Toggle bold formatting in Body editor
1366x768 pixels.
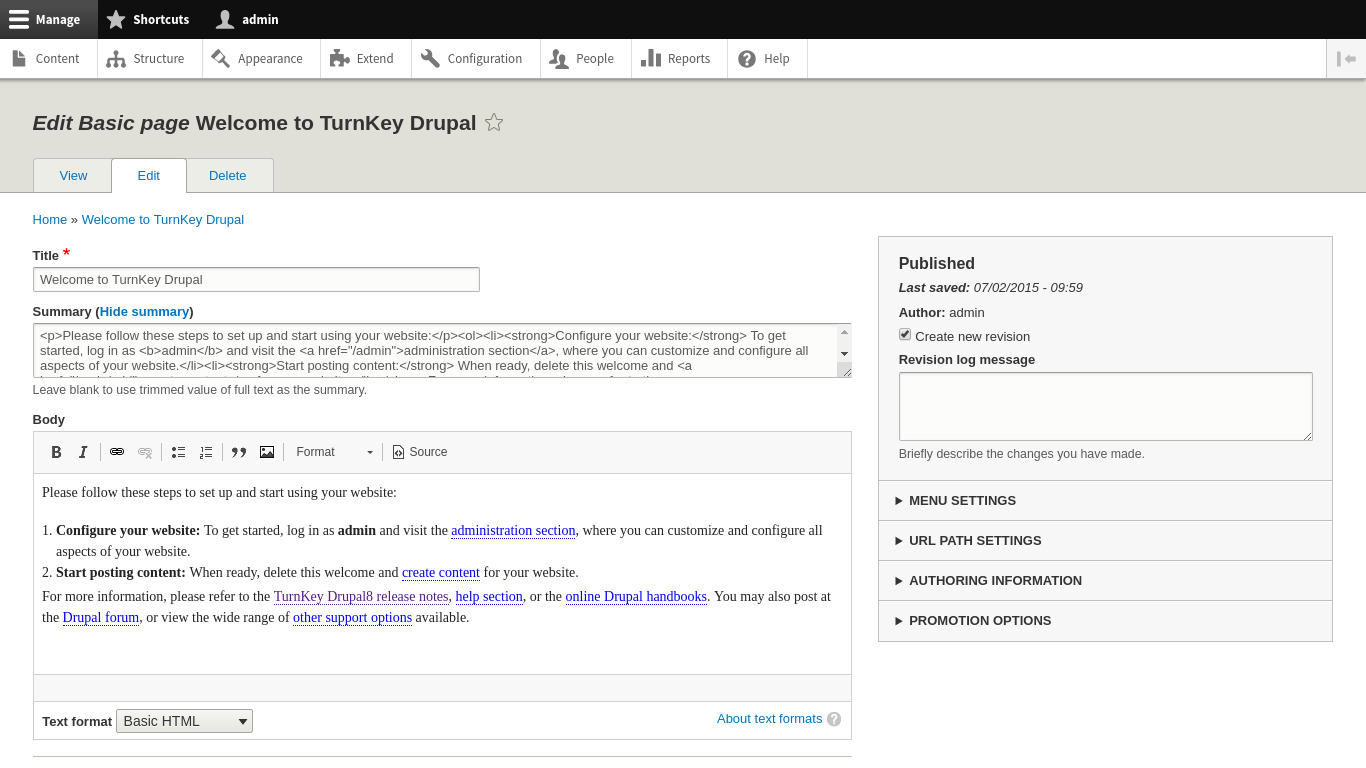coord(57,452)
